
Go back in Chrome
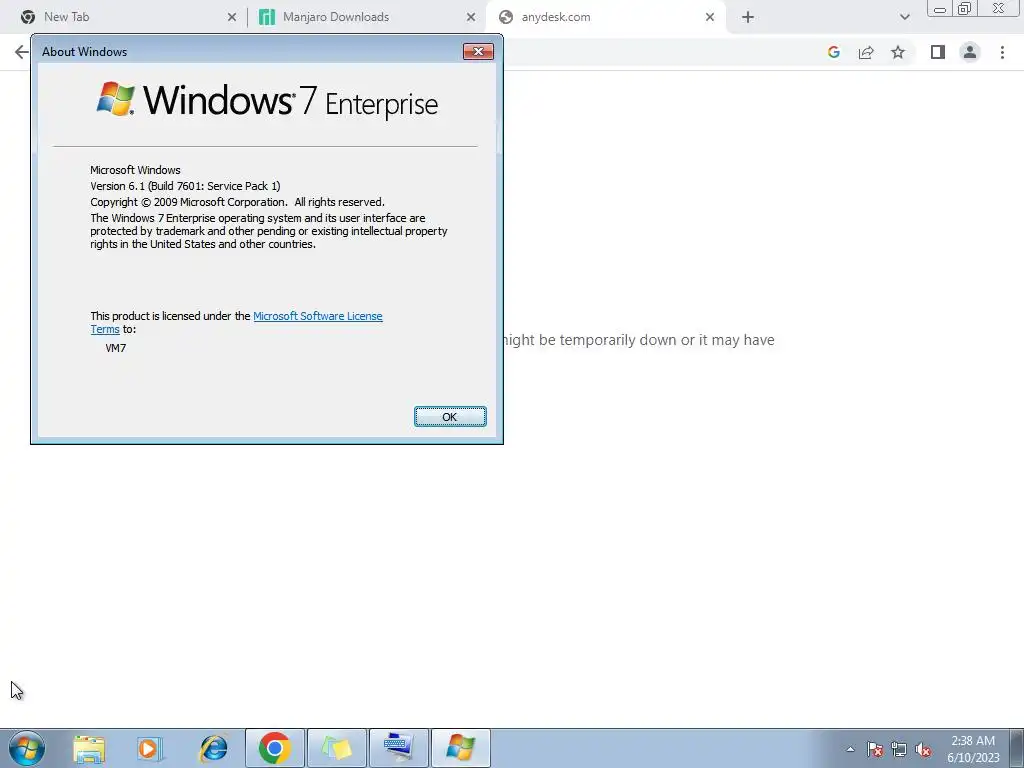[22, 52]
